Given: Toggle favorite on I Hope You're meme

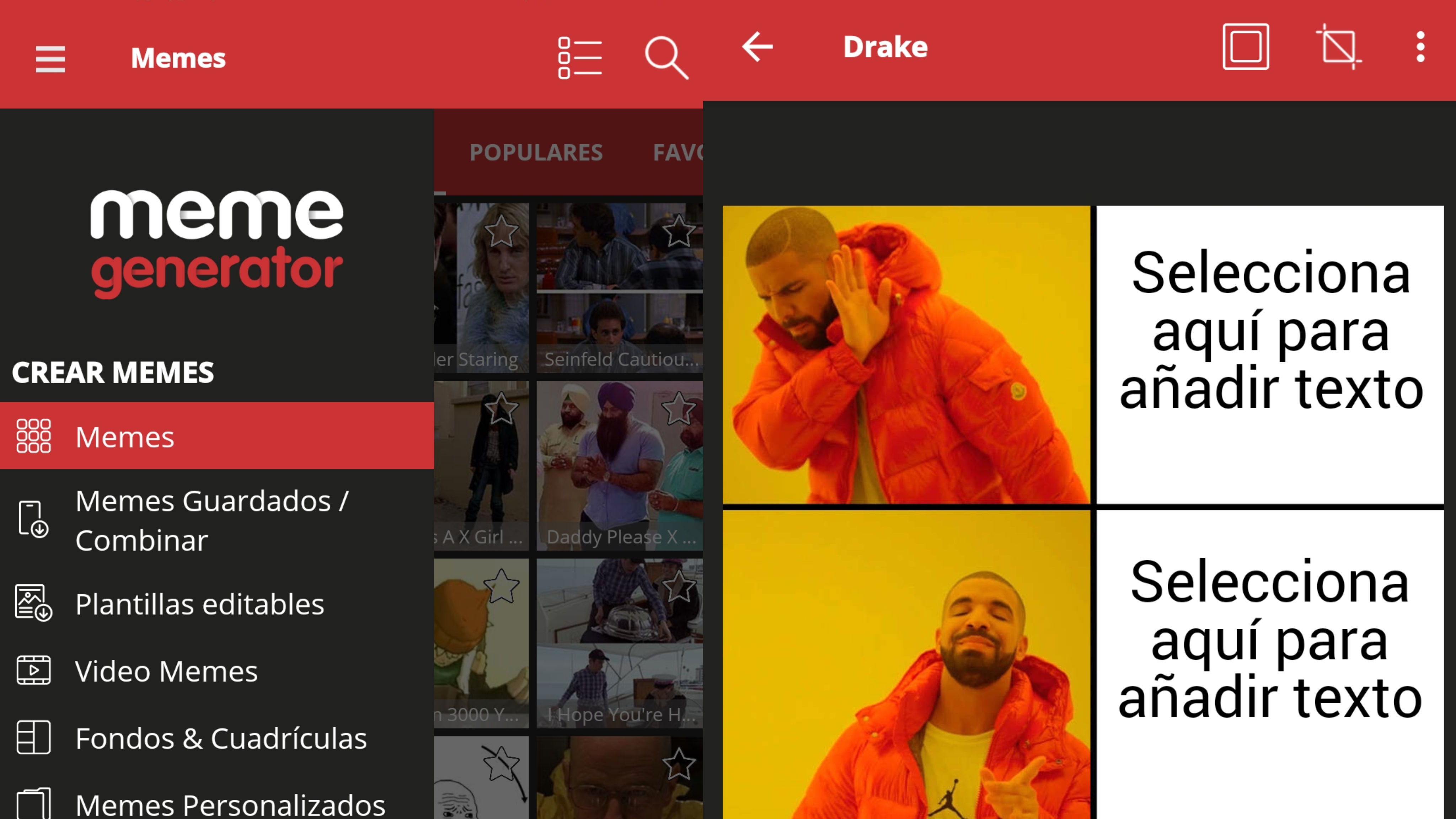Looking at the screenshot, I should click(678, 586).
